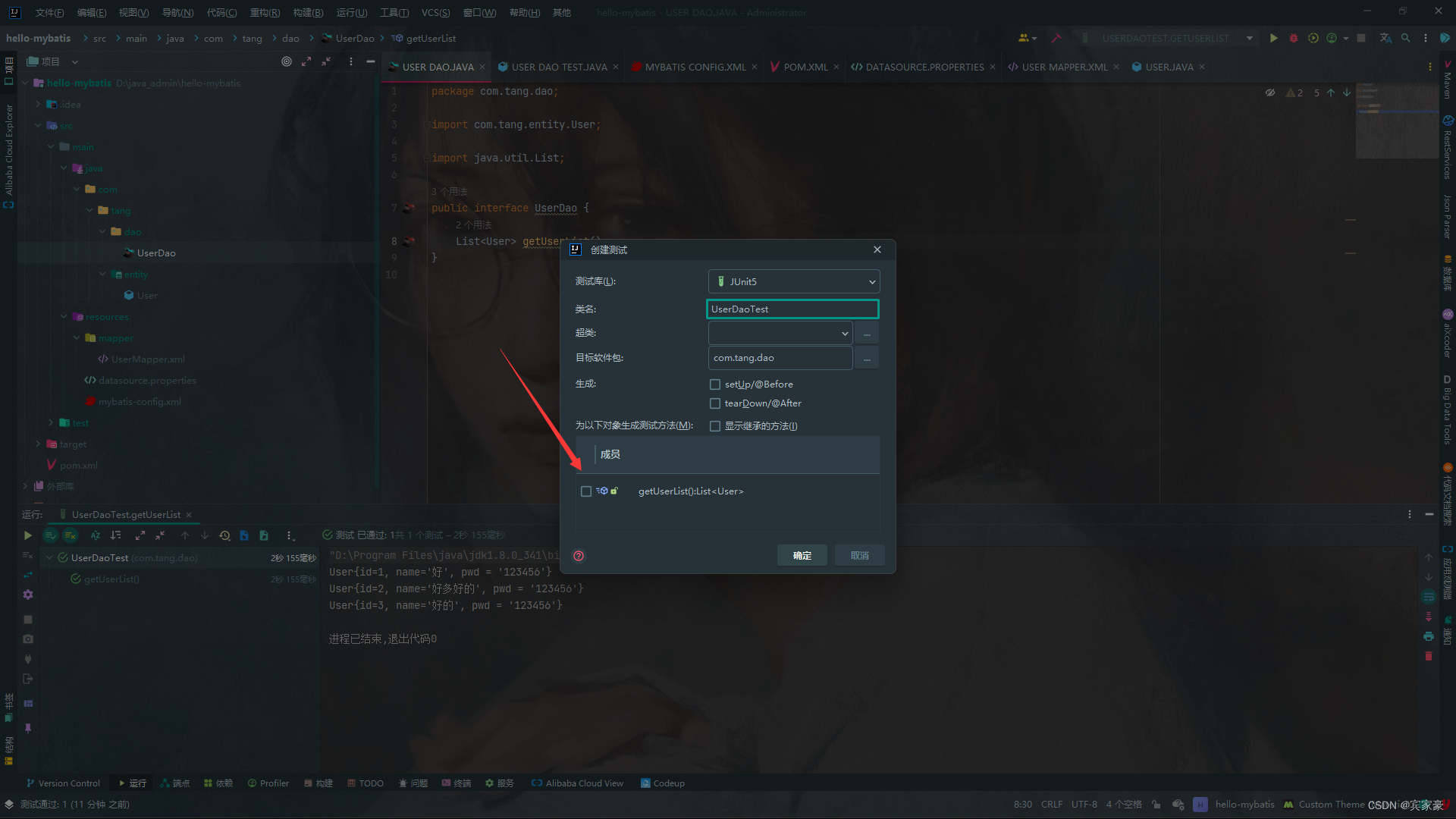Switch to the POM.XML editor tab
Image resolution: width=1456 pixels, height=819 pixels.
tap(805, 67)
